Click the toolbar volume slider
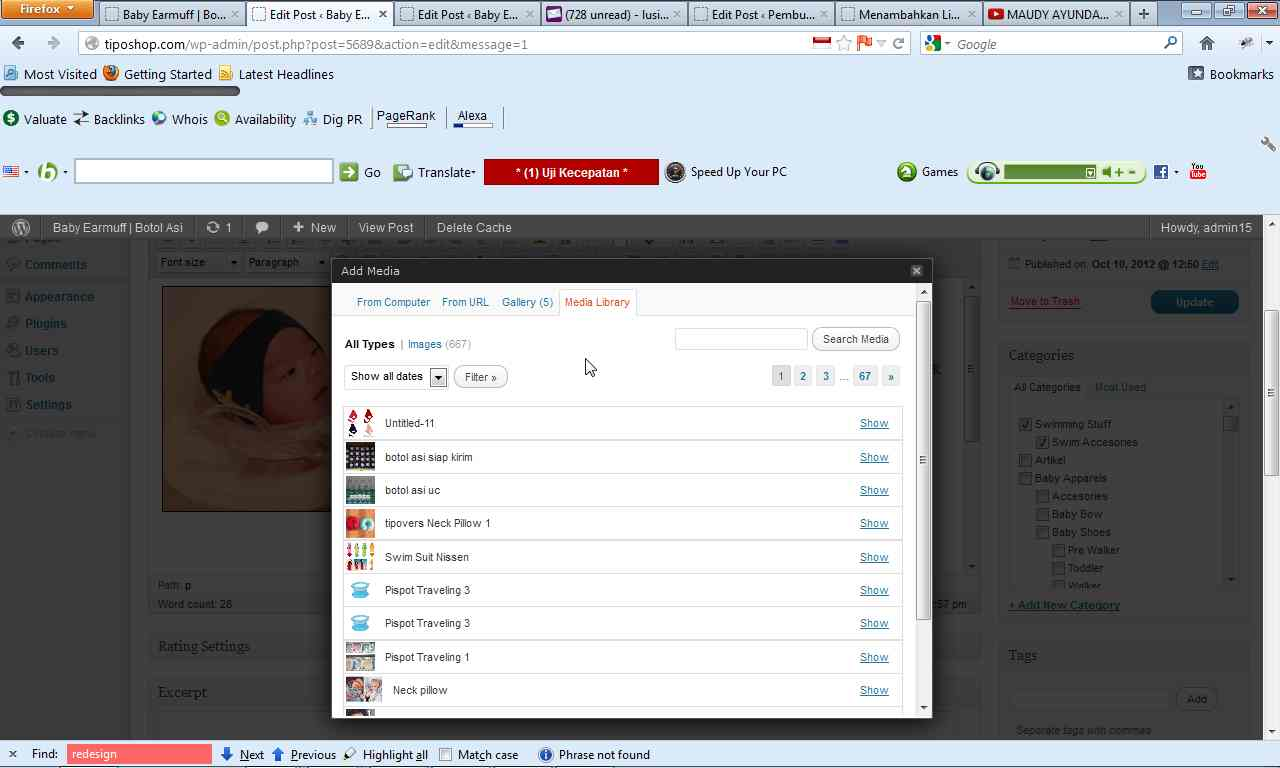The width and height of the screenshot is (1280, 768). tap(1044, 172)
